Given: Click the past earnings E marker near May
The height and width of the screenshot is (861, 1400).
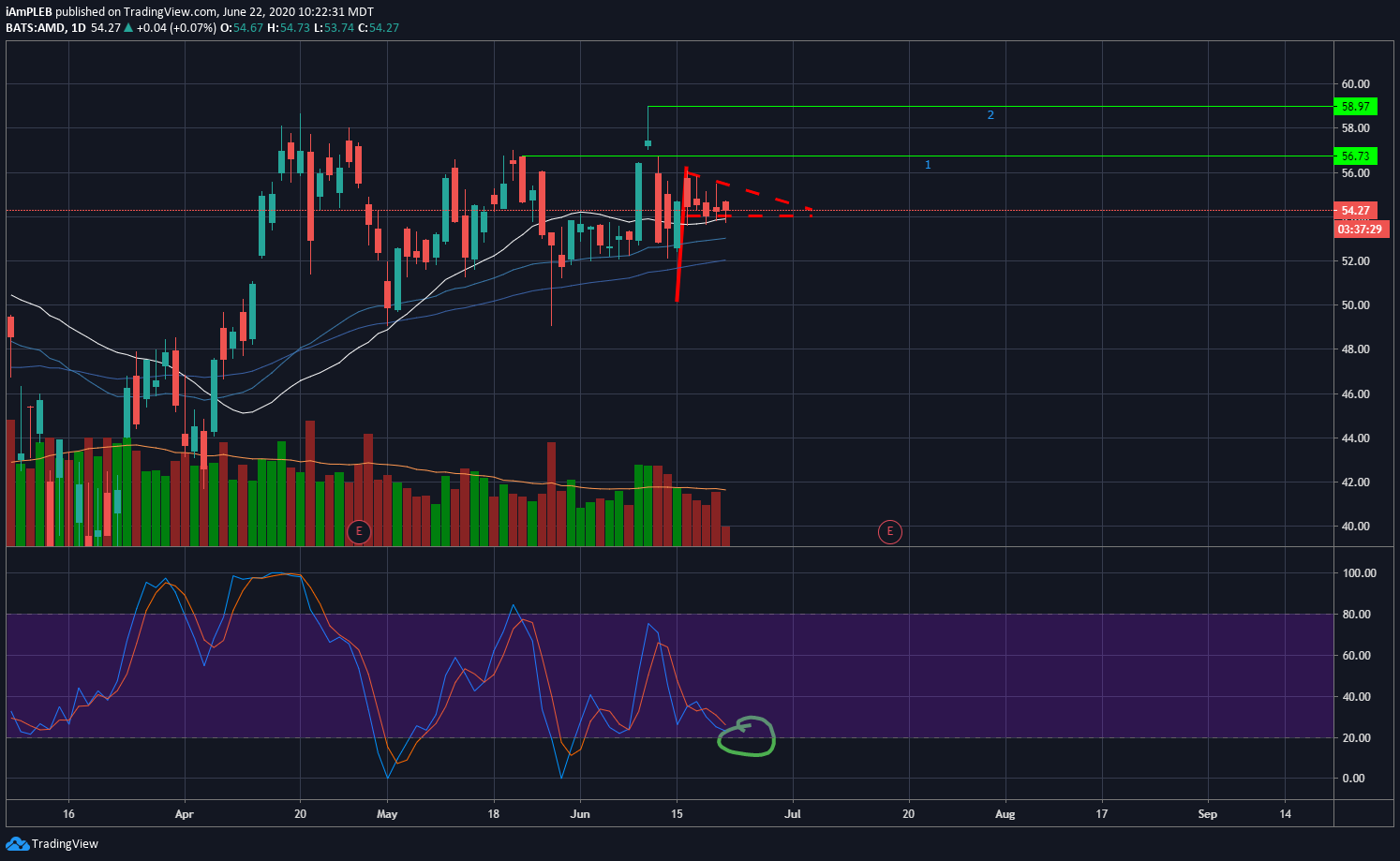Looking at the screenshot, I should (358, 532).
